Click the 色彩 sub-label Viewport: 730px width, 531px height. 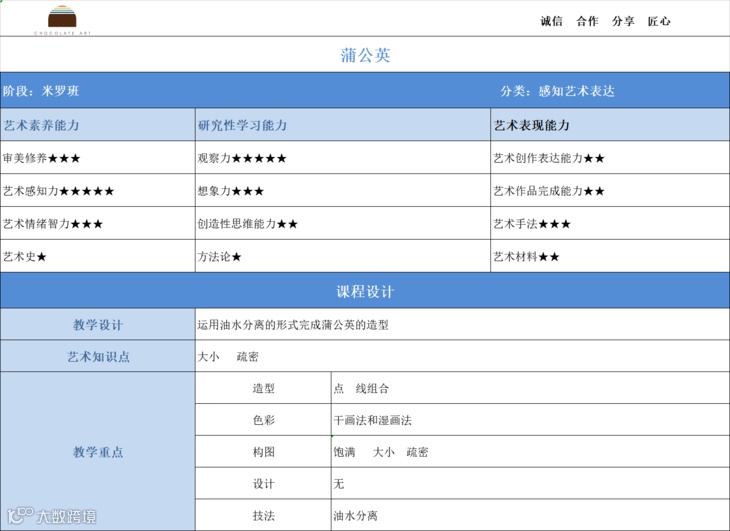click(264, 420)
